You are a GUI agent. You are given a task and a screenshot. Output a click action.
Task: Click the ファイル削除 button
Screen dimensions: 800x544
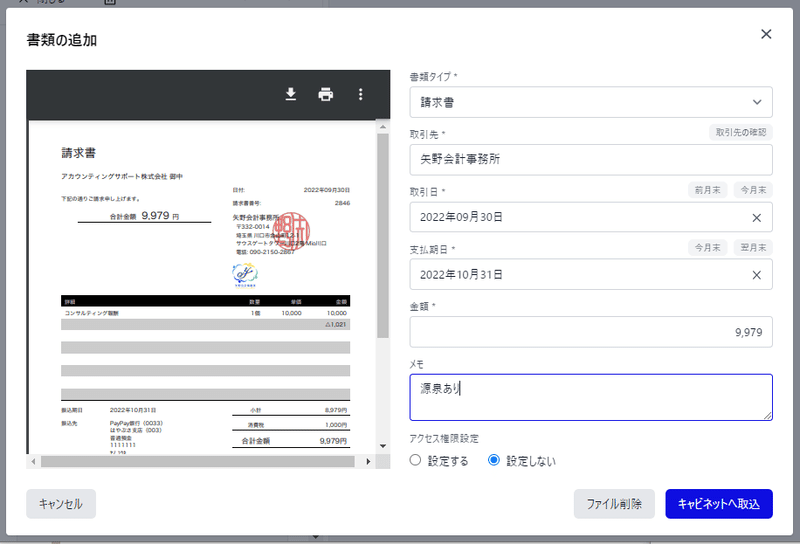[614, 504]
